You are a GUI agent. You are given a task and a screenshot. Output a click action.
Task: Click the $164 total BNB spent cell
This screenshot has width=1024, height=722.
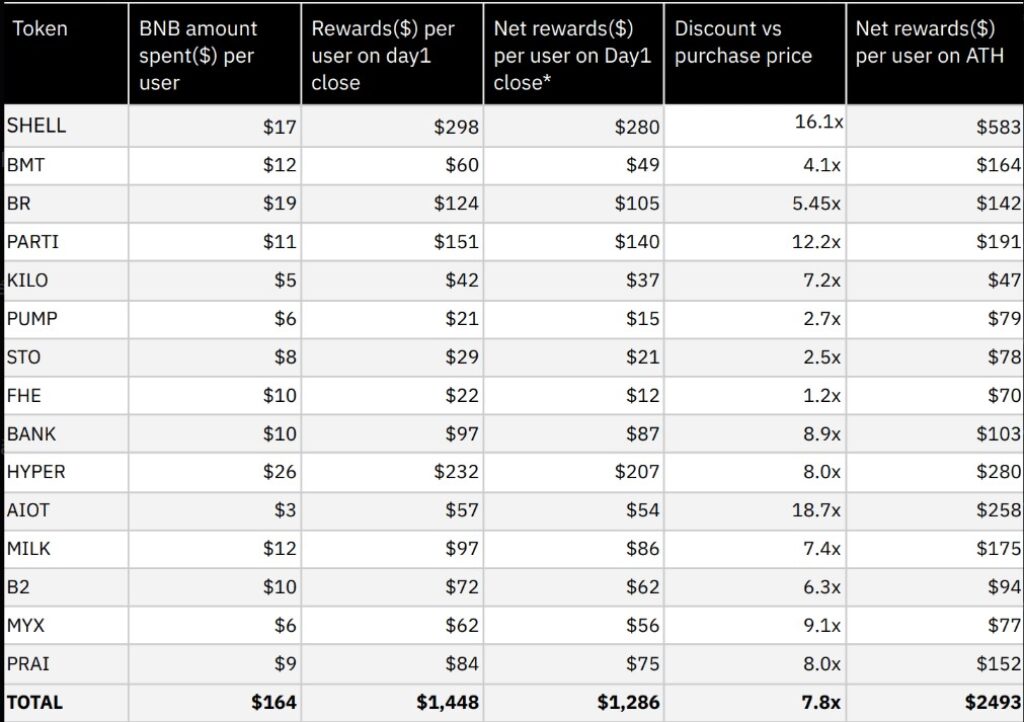click(x=273, y=702)
